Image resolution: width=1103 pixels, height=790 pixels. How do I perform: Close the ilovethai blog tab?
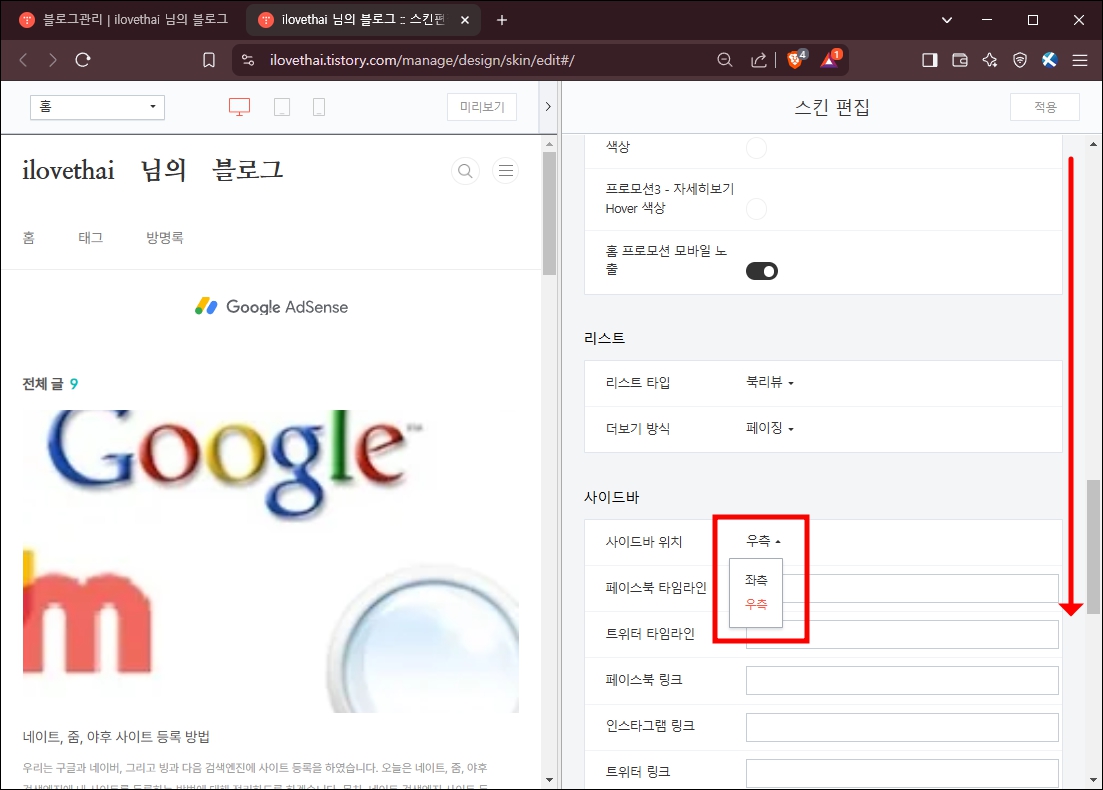coord(465,20)
